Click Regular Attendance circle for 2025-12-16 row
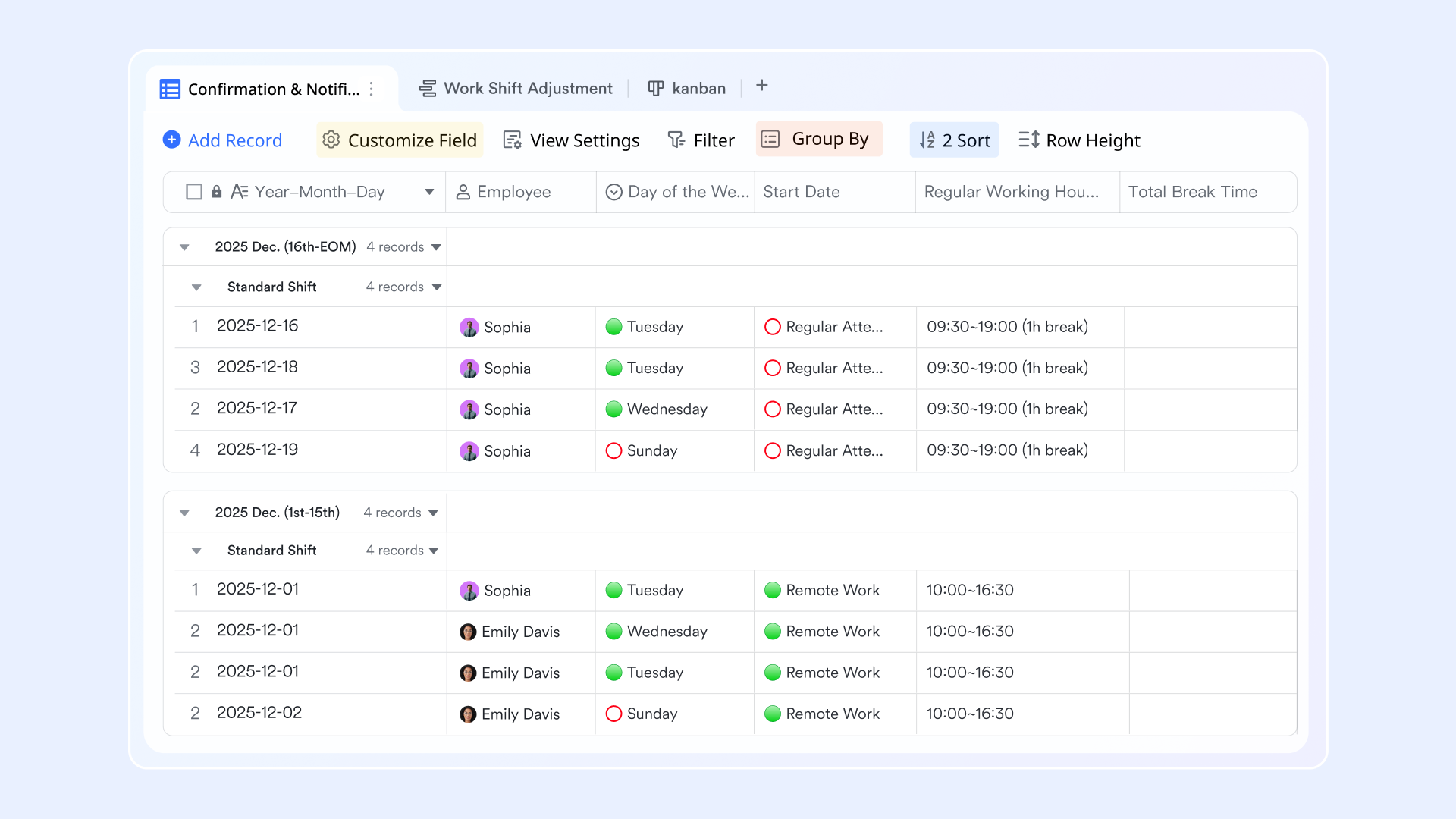 [772, 327]
